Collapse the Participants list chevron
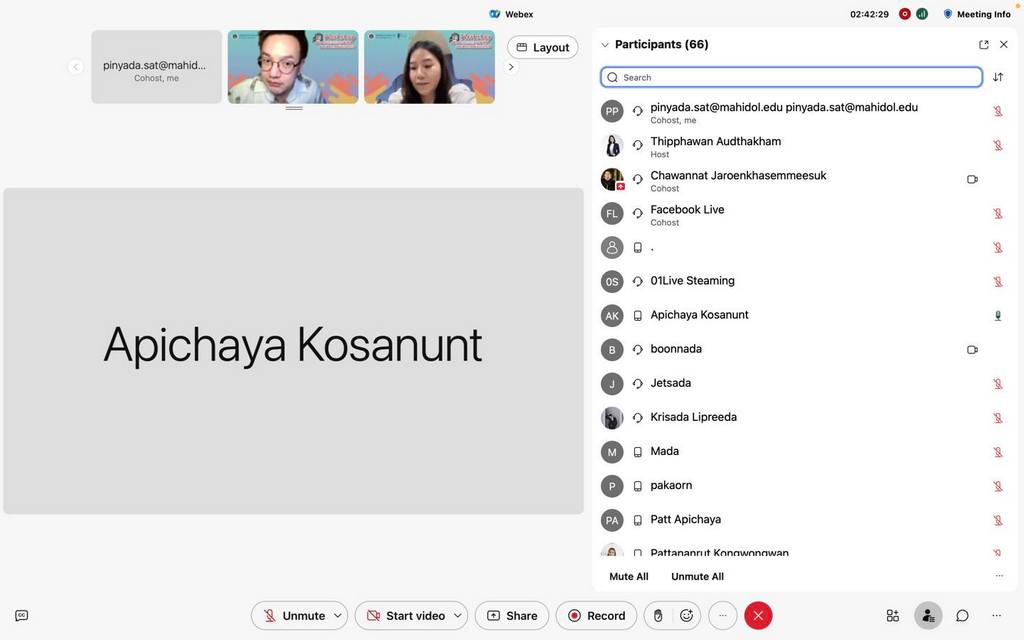The width and height of the screenshot is (1024, 640). (x=605, y=45)
